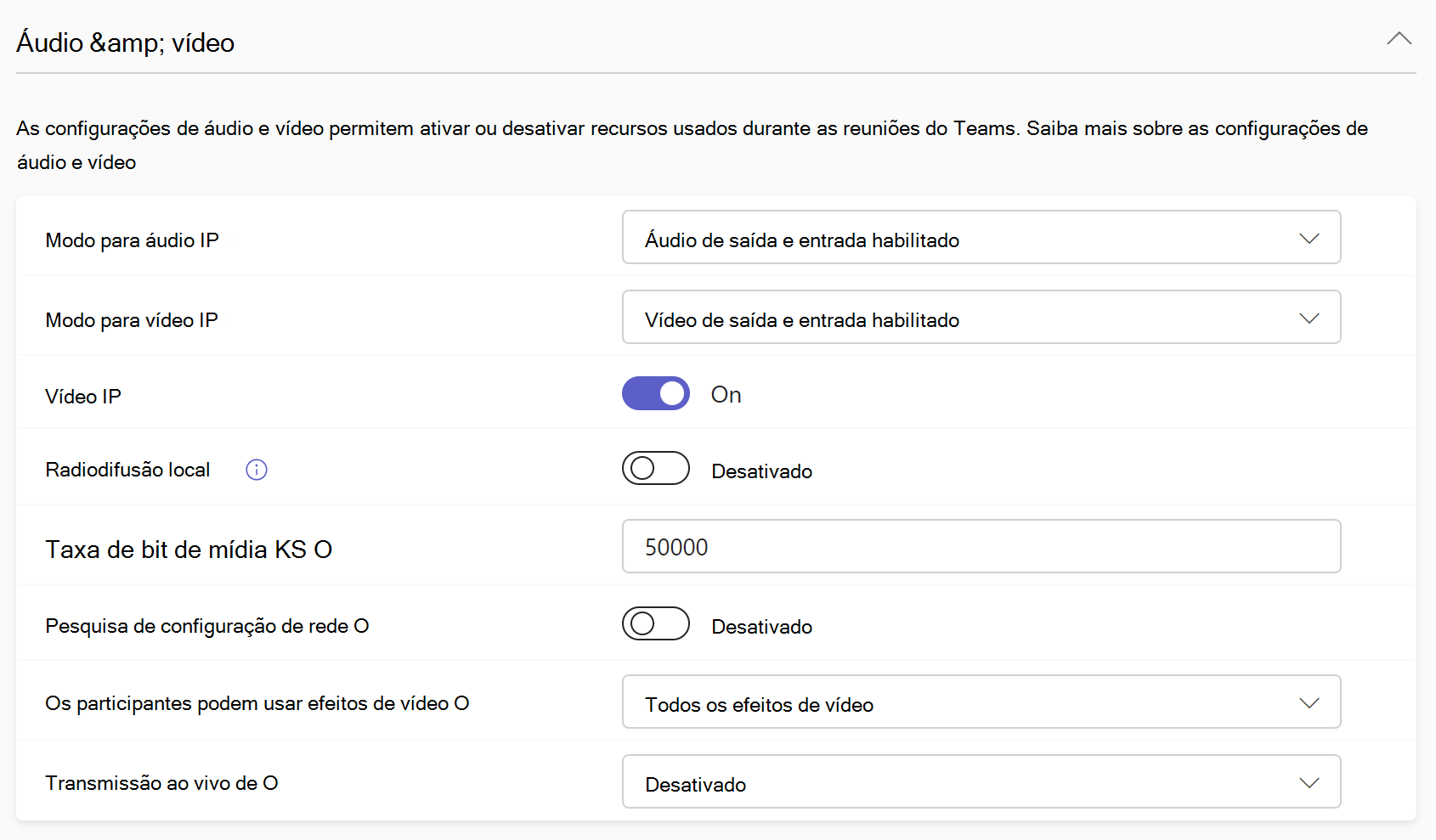The width and height of the screenshot is (1436, 840).
Task: Click the Transmissão ao vivo de label
Action: pos(161,783)
